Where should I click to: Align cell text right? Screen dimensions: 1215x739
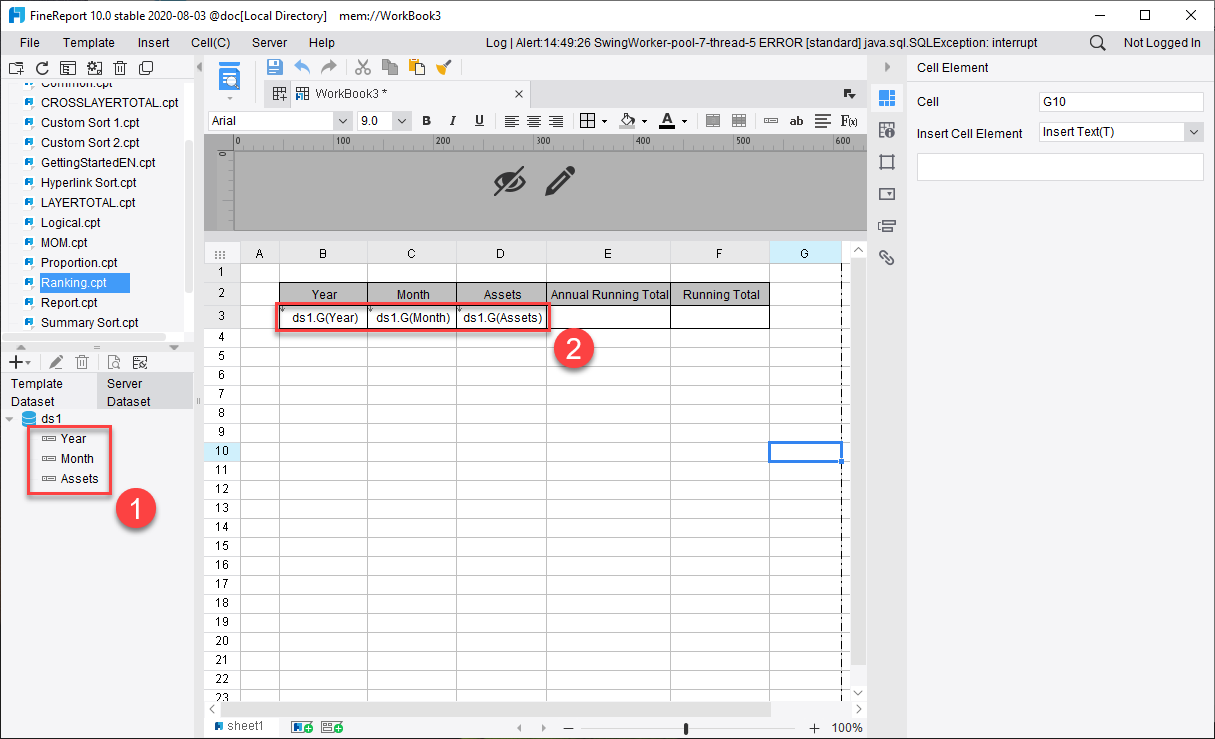pos(556,121)
